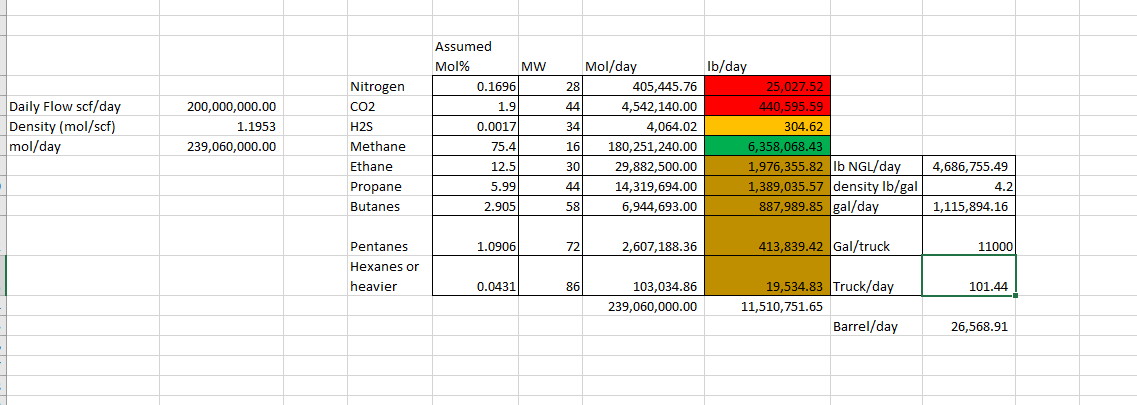
Task: Click Pentanes mol/day 2,607,188.36
Action: 643,235
